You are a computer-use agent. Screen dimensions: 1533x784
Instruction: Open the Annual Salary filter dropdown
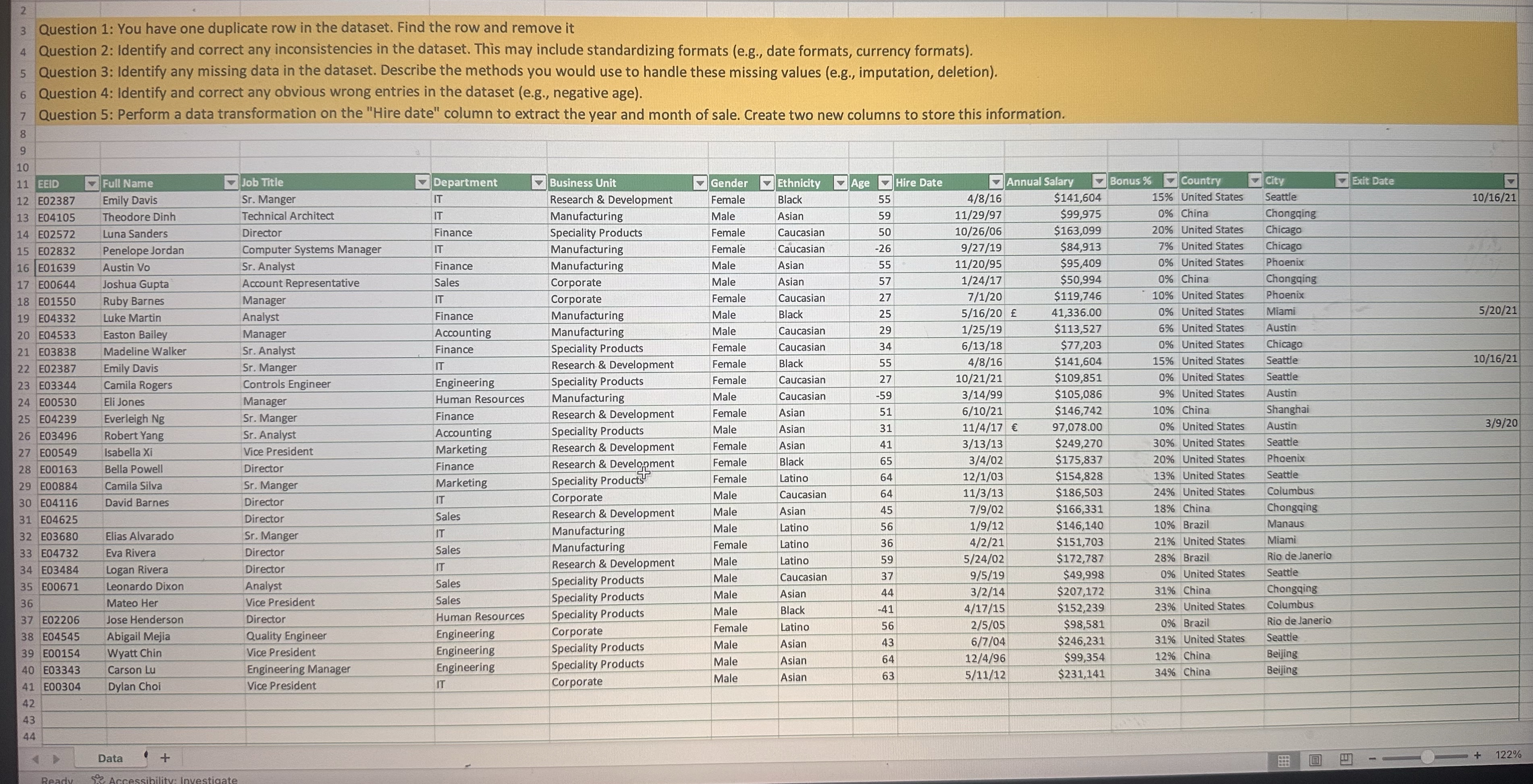click(x=1099, y=181)
